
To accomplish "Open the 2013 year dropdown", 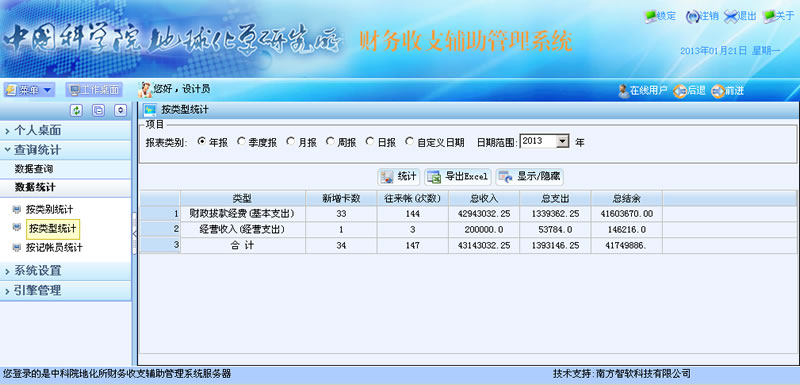I will (x=563, y=141).
